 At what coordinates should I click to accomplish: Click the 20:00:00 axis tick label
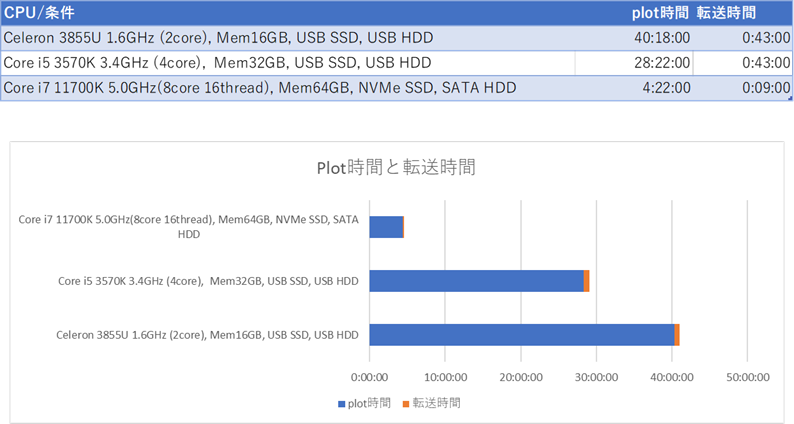tap(521, 377)
